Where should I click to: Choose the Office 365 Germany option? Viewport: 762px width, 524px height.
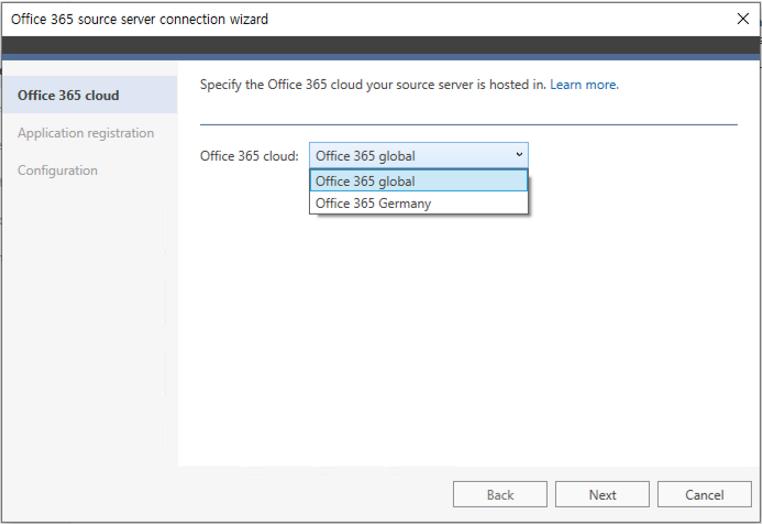[x=418, y=203]
